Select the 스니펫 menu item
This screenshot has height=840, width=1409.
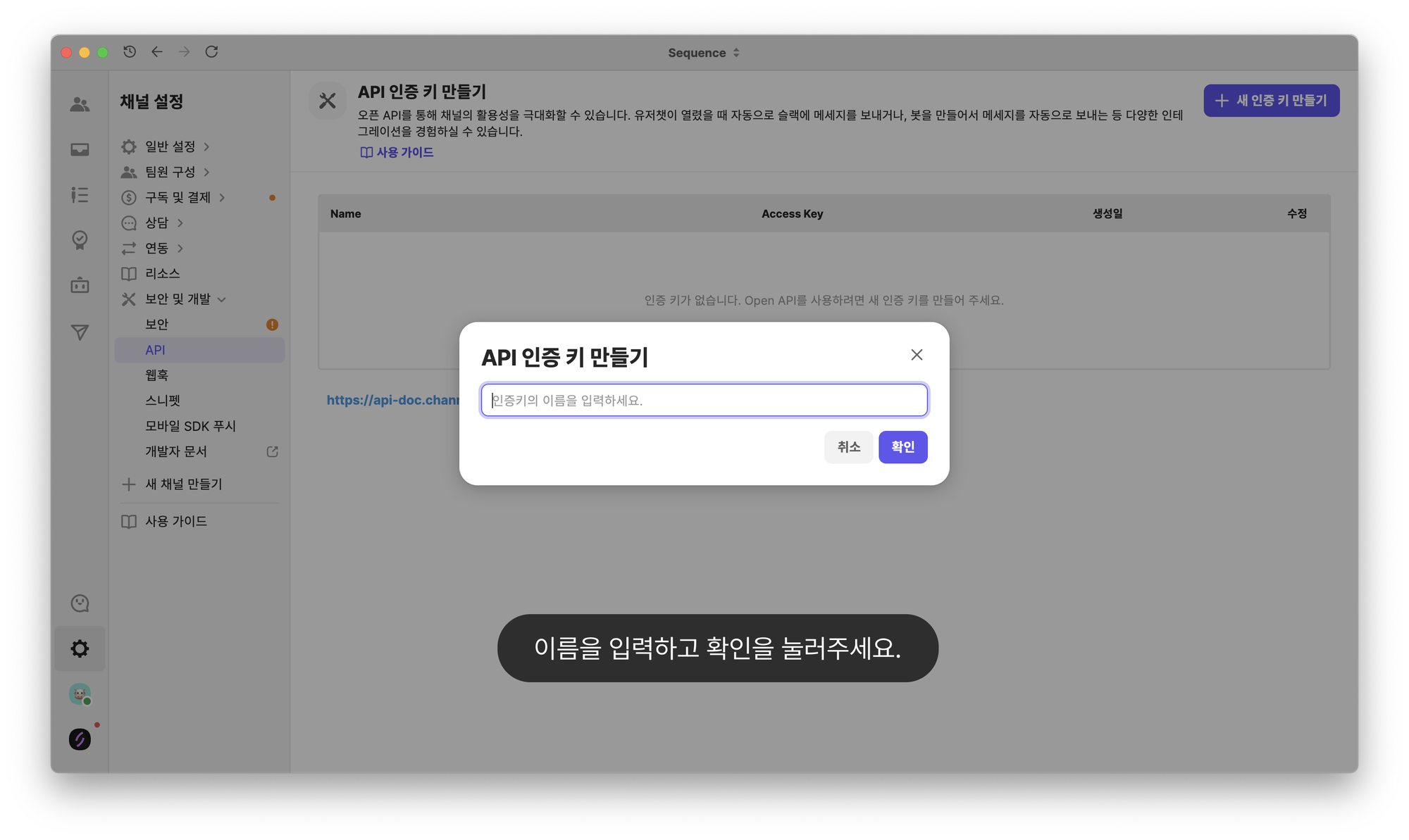click(x=163, y=401)
